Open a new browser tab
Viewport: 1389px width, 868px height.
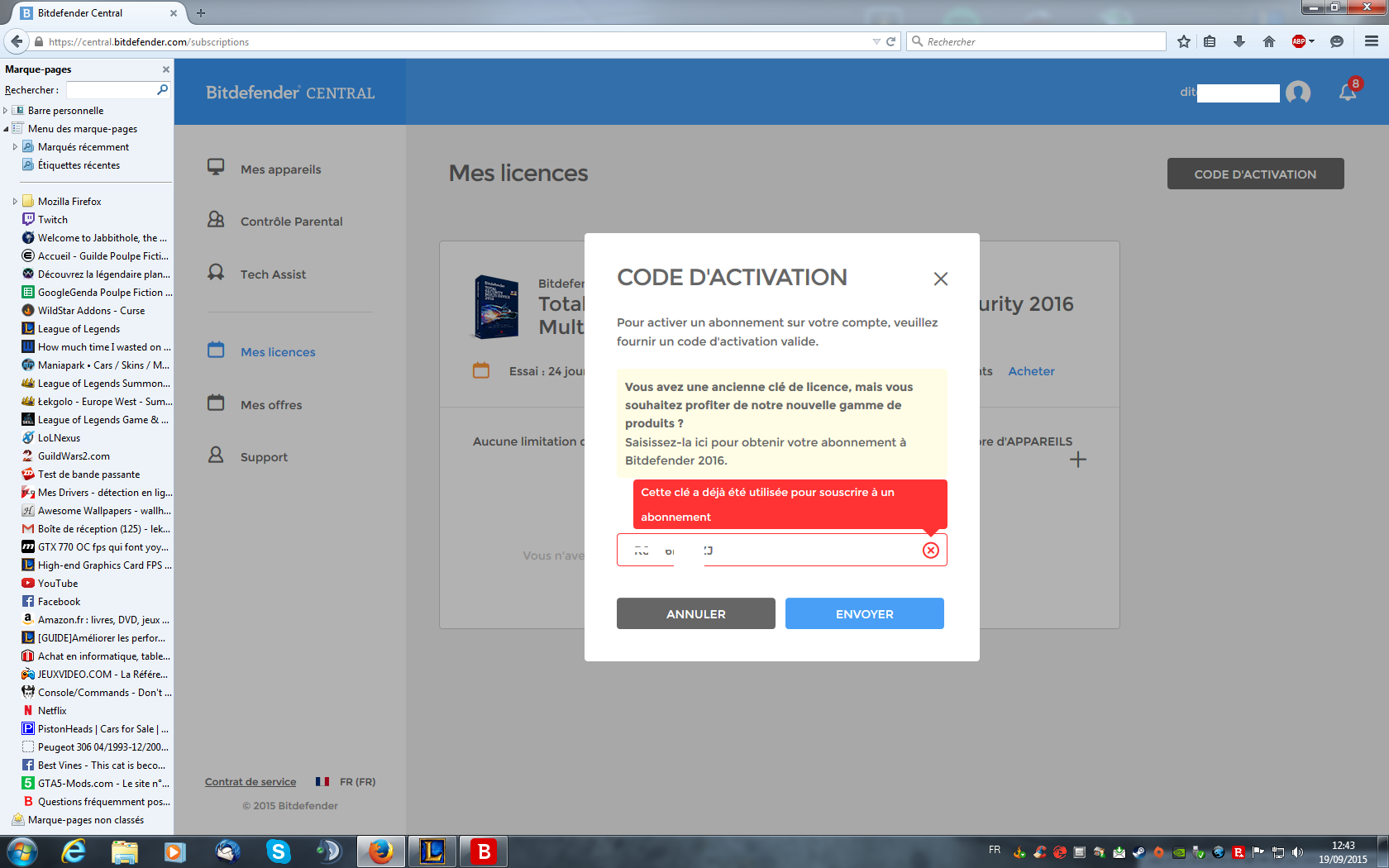click(201, 12)
